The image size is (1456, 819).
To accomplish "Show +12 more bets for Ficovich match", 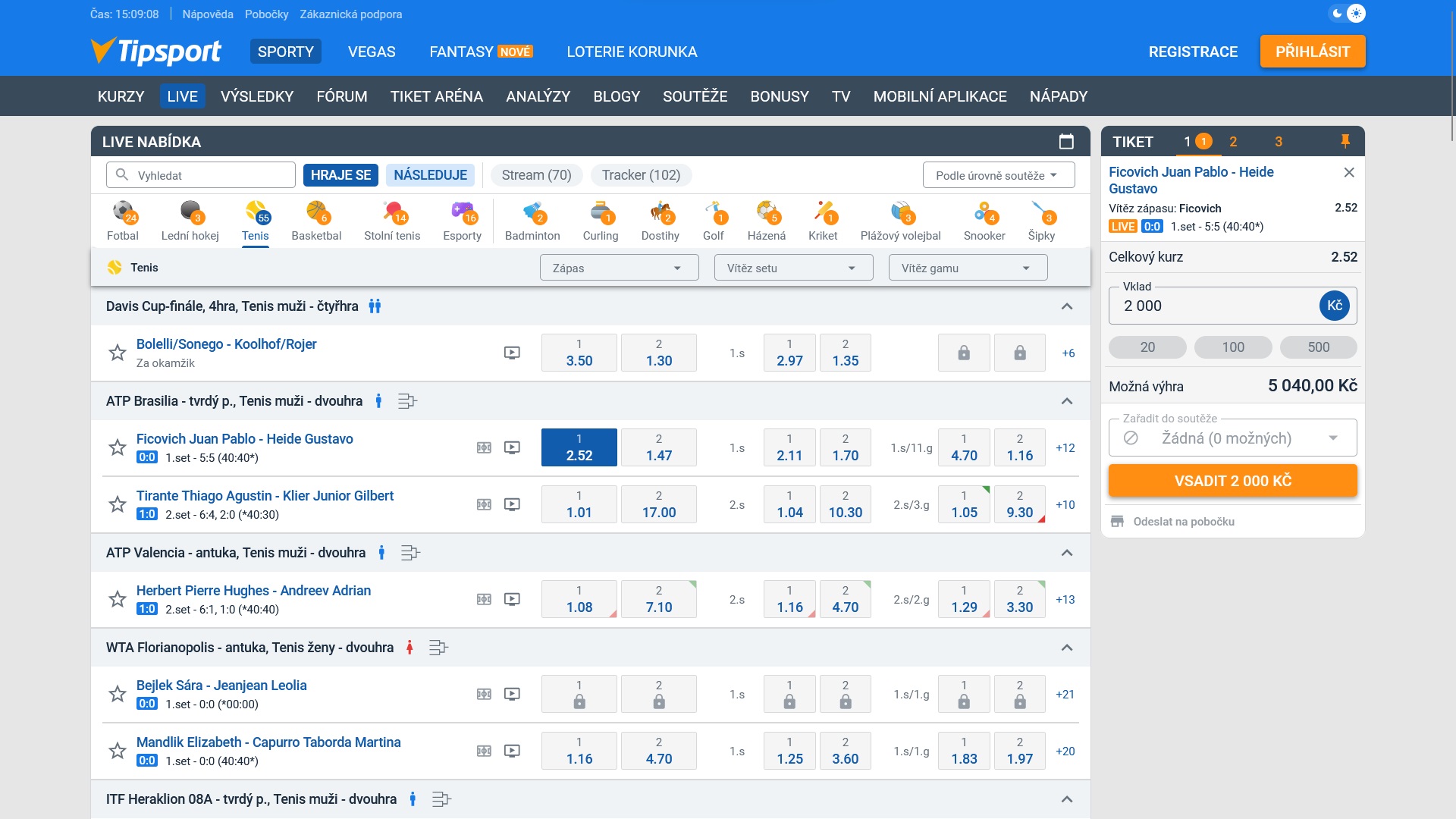I will click(x=1065, y=447).
